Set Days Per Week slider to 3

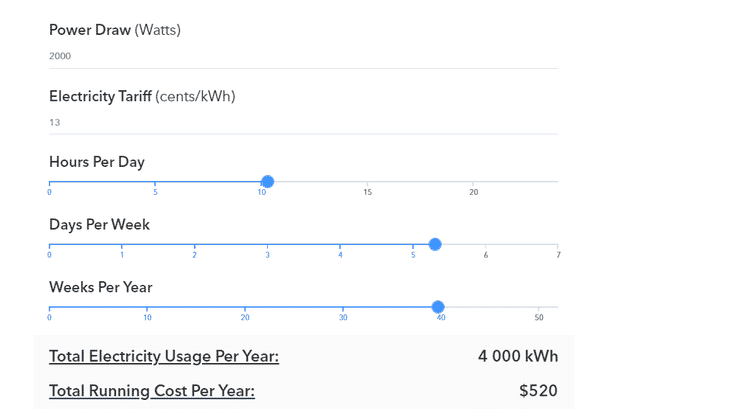[x=267, y=244]
